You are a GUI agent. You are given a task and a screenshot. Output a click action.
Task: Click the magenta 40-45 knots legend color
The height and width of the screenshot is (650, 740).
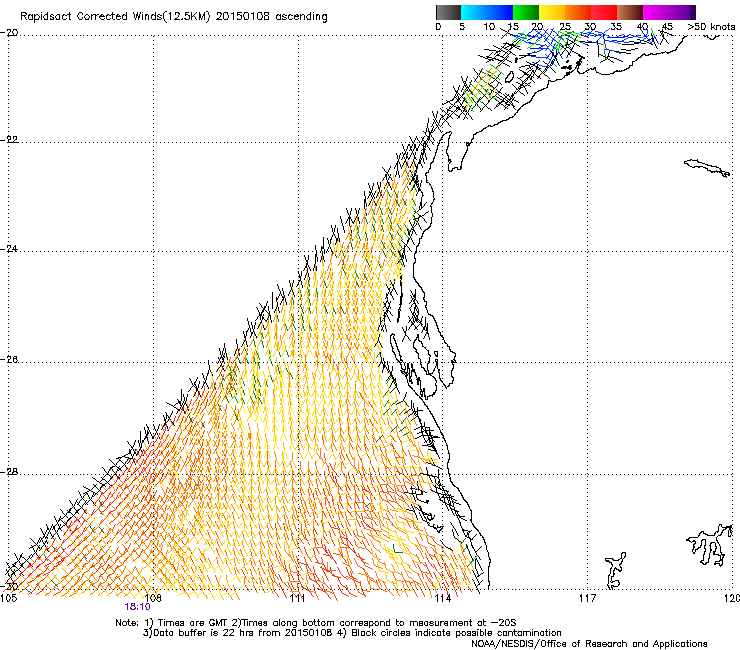click(x=656, y=12)
